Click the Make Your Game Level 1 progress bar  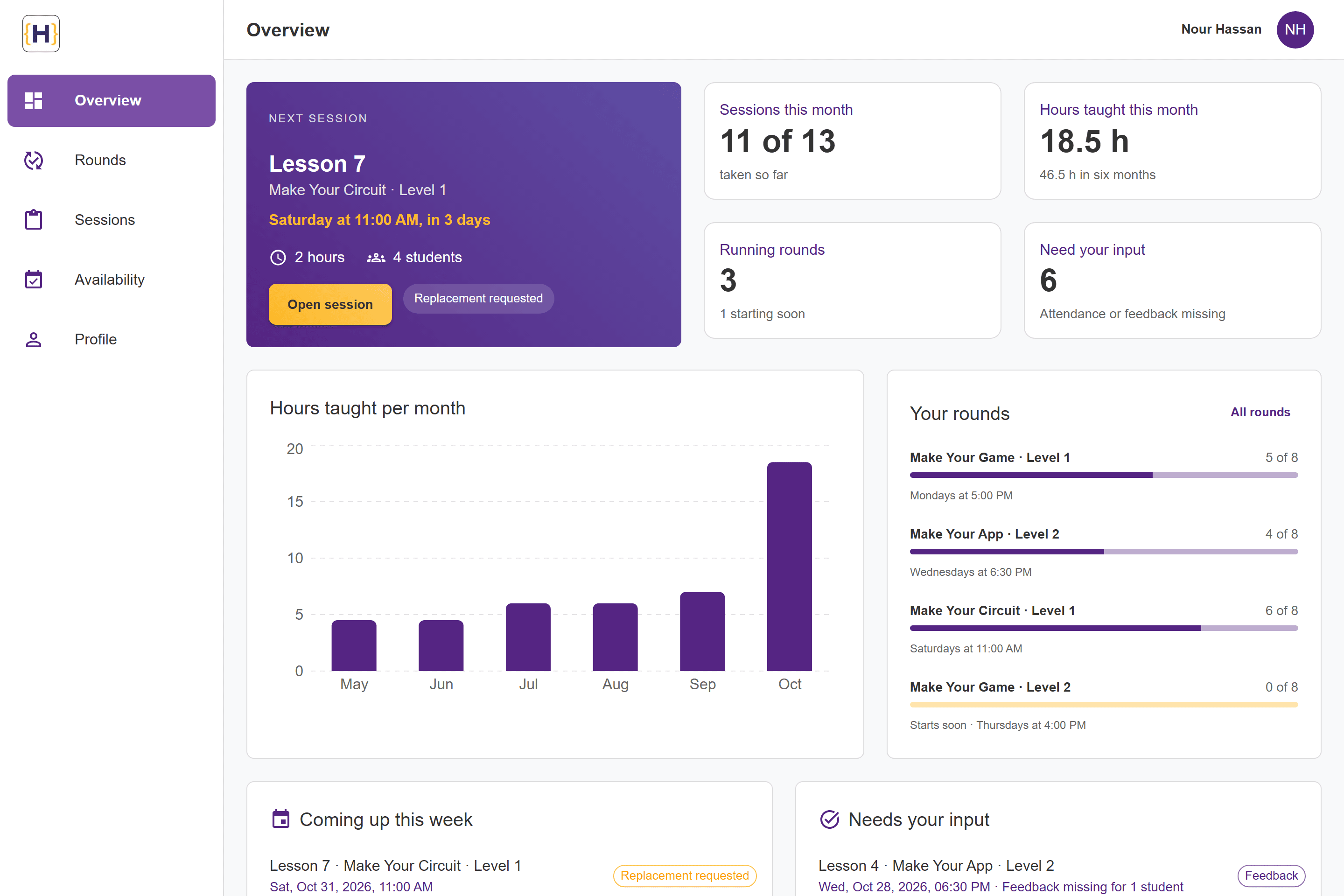click(1103, 475)
